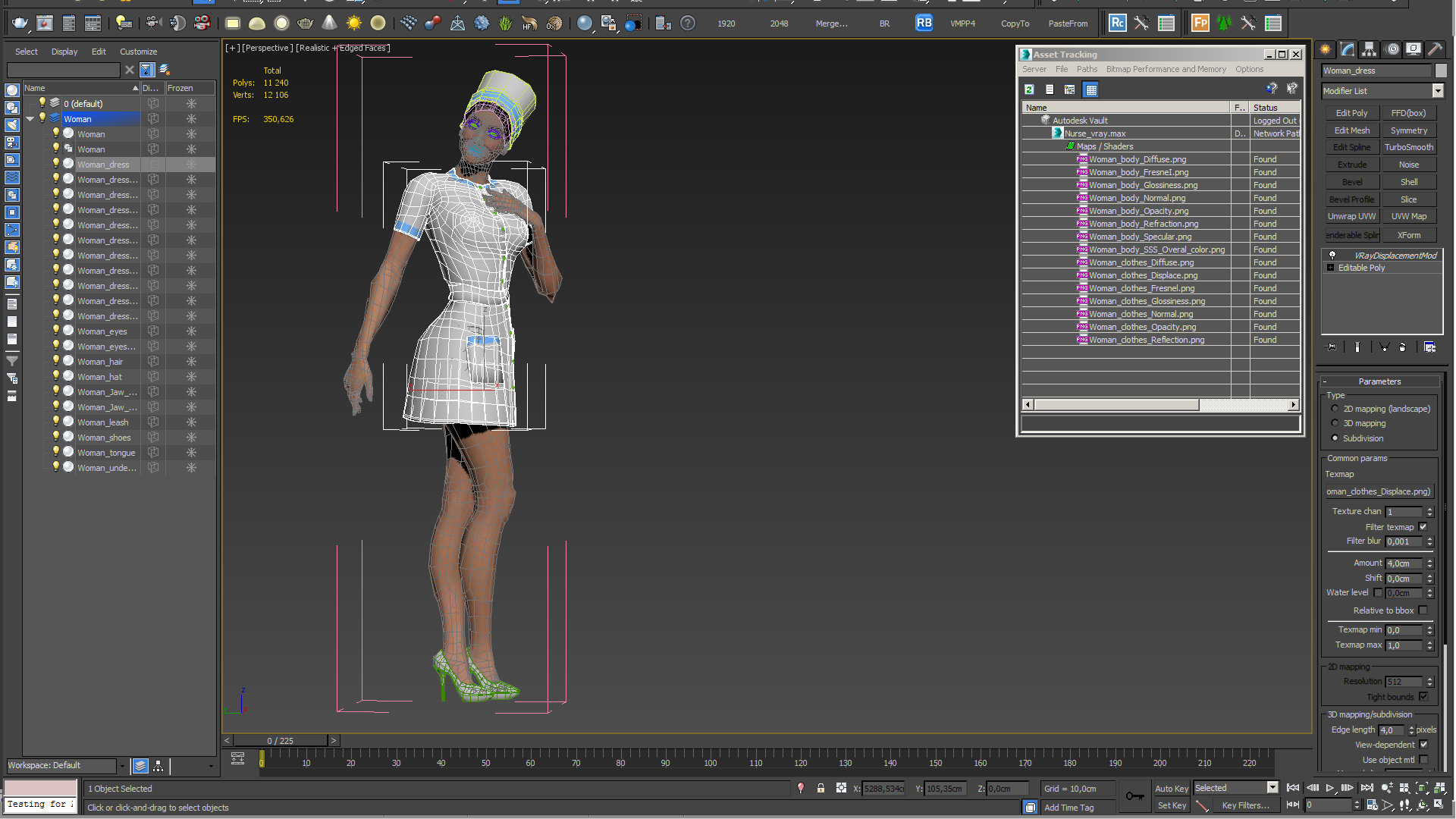Toggle visibility bulb of 0 (default) layer
This screenshot has height=819, width=1456.
coord(42,103)
